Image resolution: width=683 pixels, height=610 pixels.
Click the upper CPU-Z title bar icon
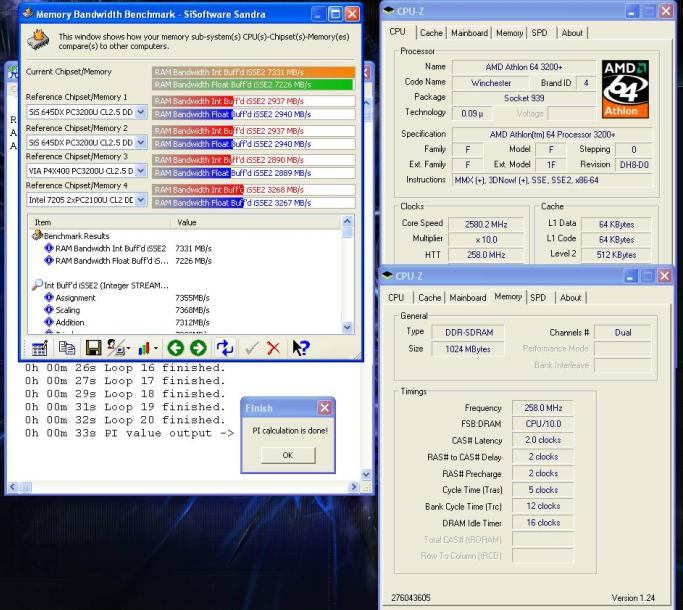click(388, 11)
